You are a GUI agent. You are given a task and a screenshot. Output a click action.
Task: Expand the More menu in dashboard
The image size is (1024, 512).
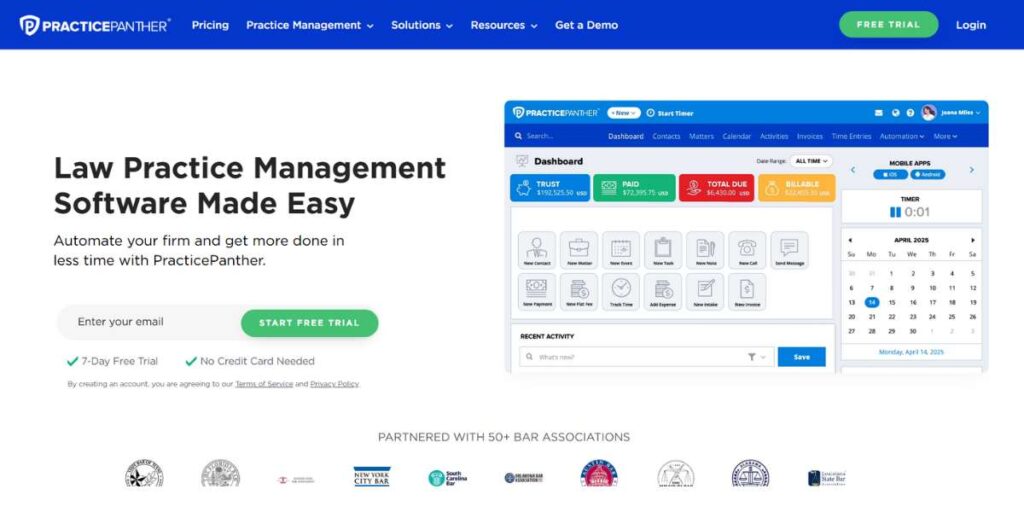pyautogui.click(x=945, y=136)
